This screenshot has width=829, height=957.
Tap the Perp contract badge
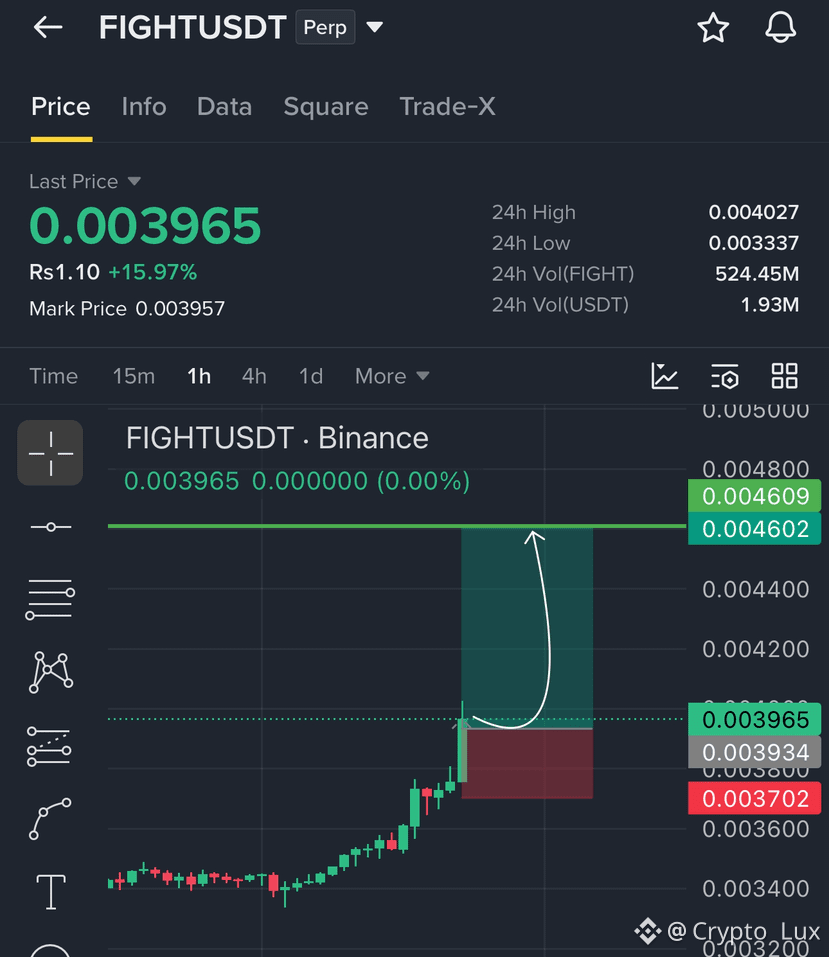click(325, 27)
